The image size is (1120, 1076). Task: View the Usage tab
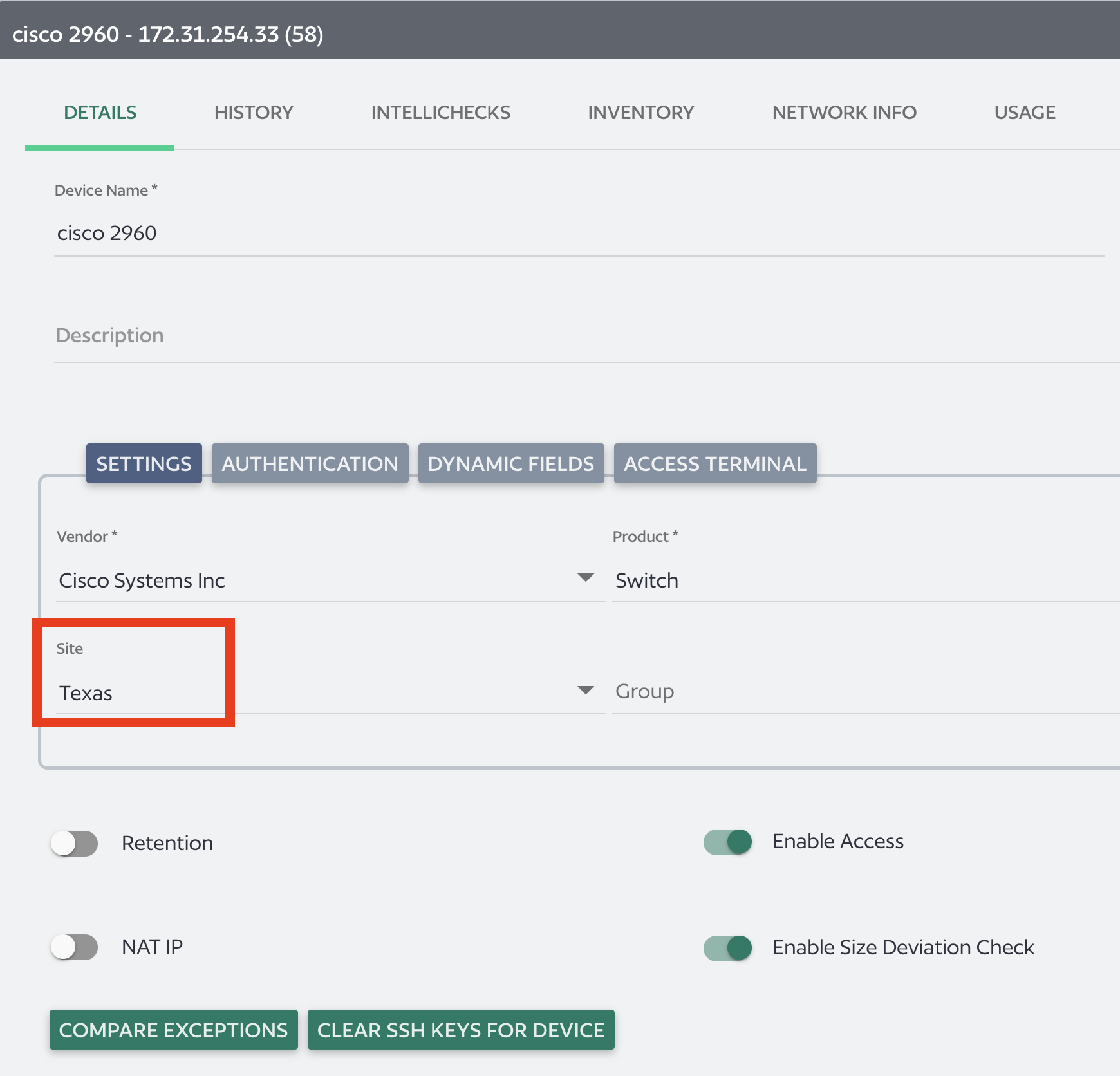1024,112
